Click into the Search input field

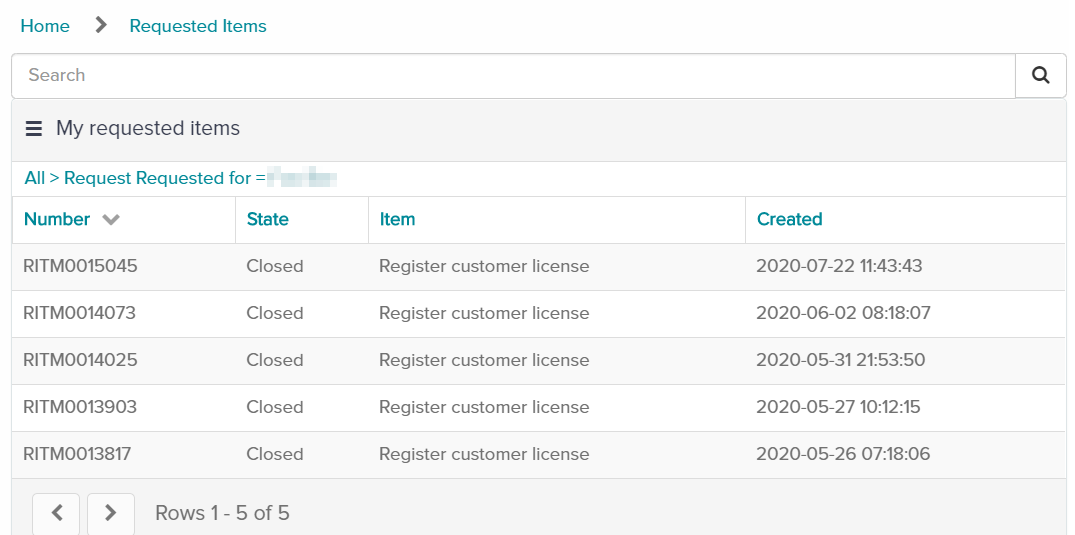point(512,75)
